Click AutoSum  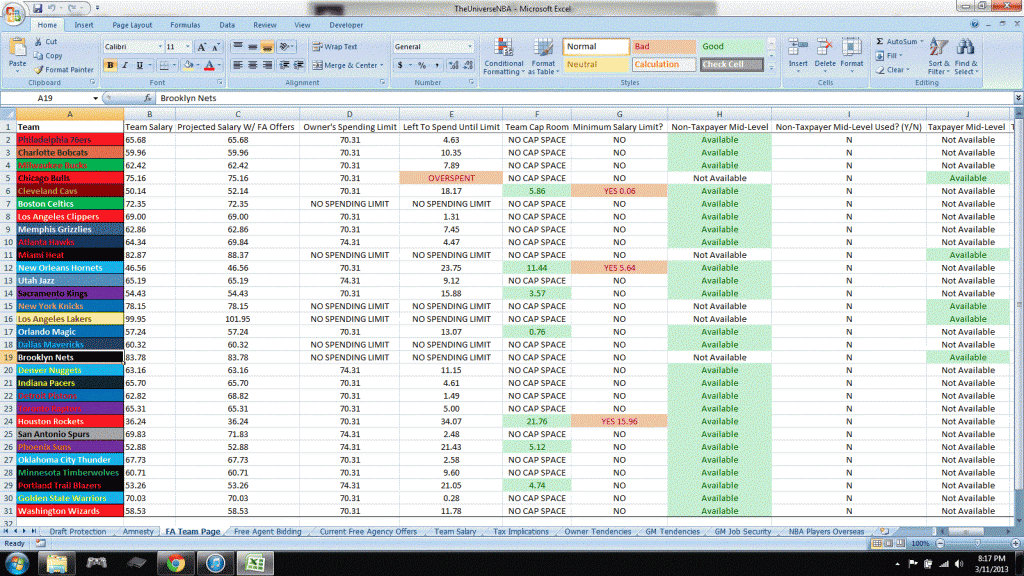coord(900,42)
